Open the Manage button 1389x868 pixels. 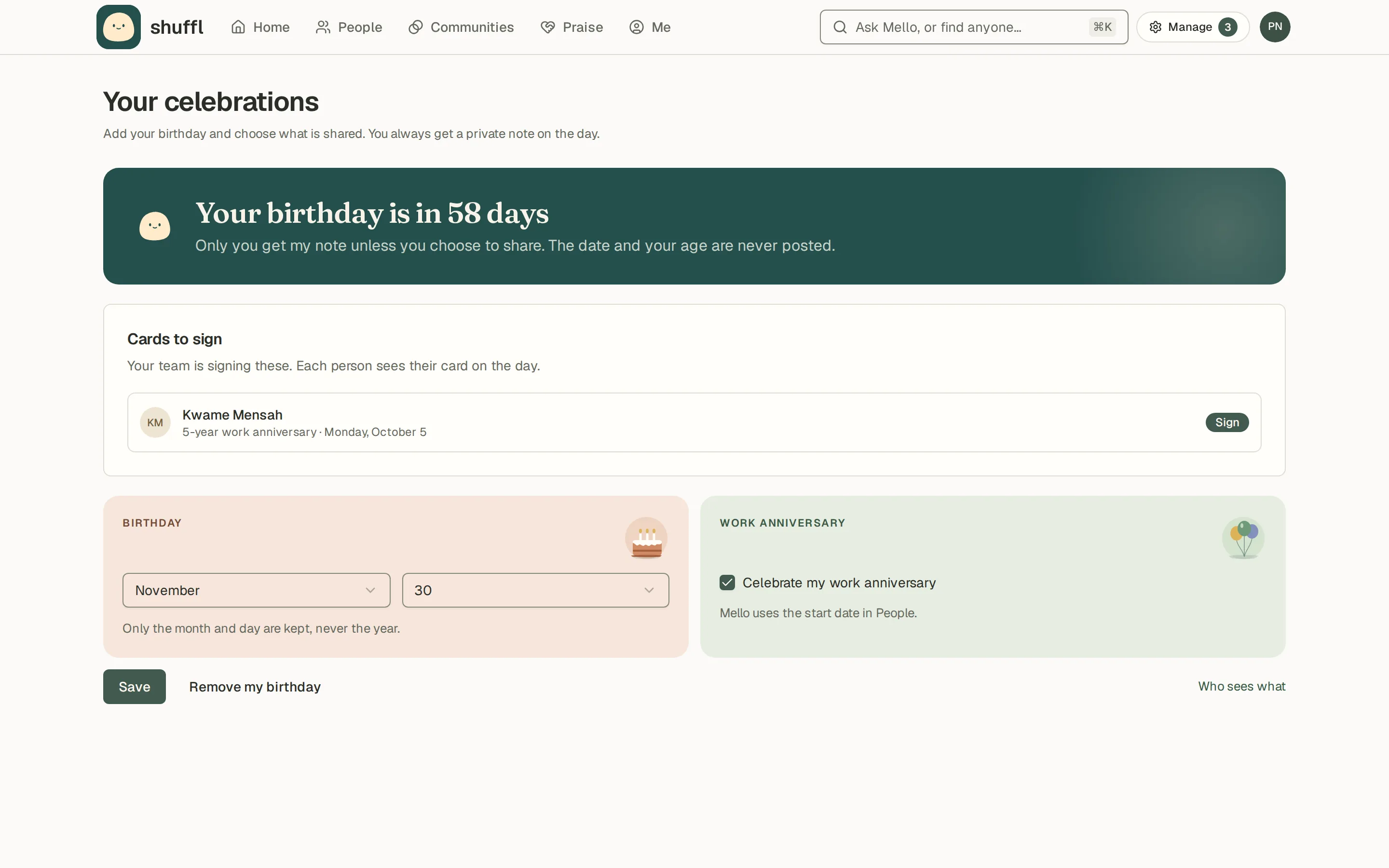(x=1193, y=27)
